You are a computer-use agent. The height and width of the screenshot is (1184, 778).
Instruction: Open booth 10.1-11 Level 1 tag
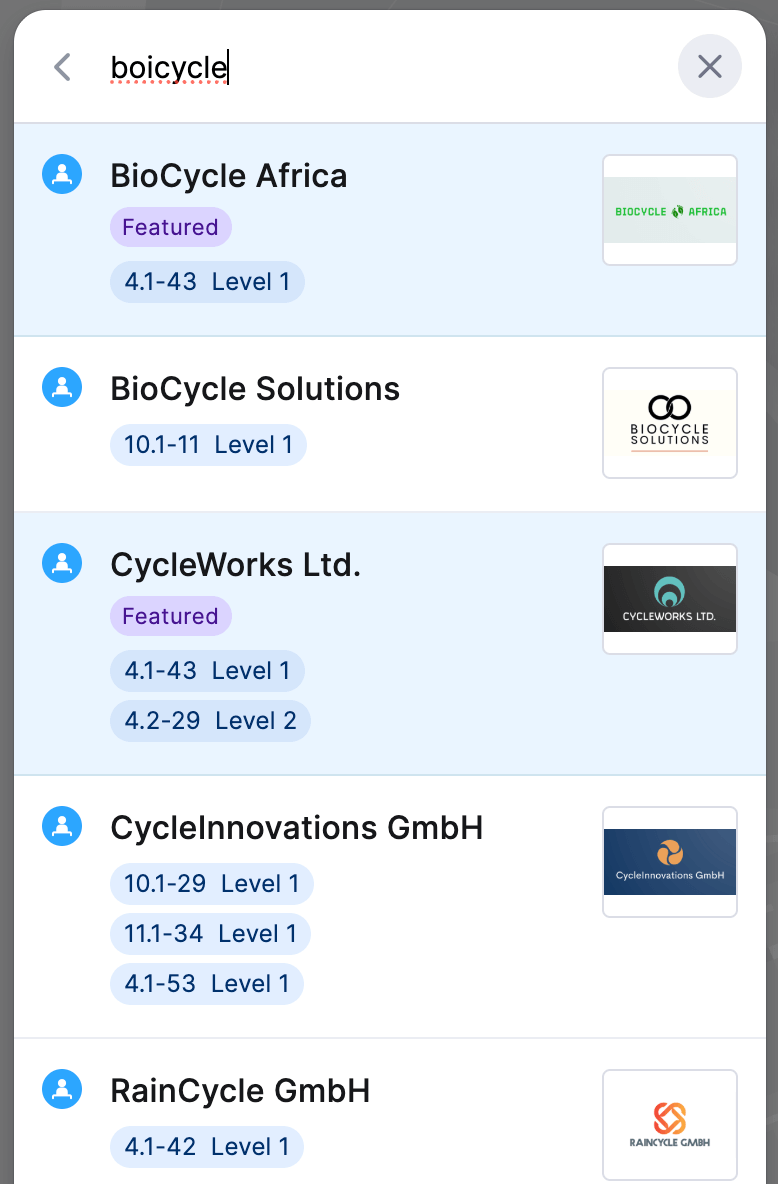point(208,445)
